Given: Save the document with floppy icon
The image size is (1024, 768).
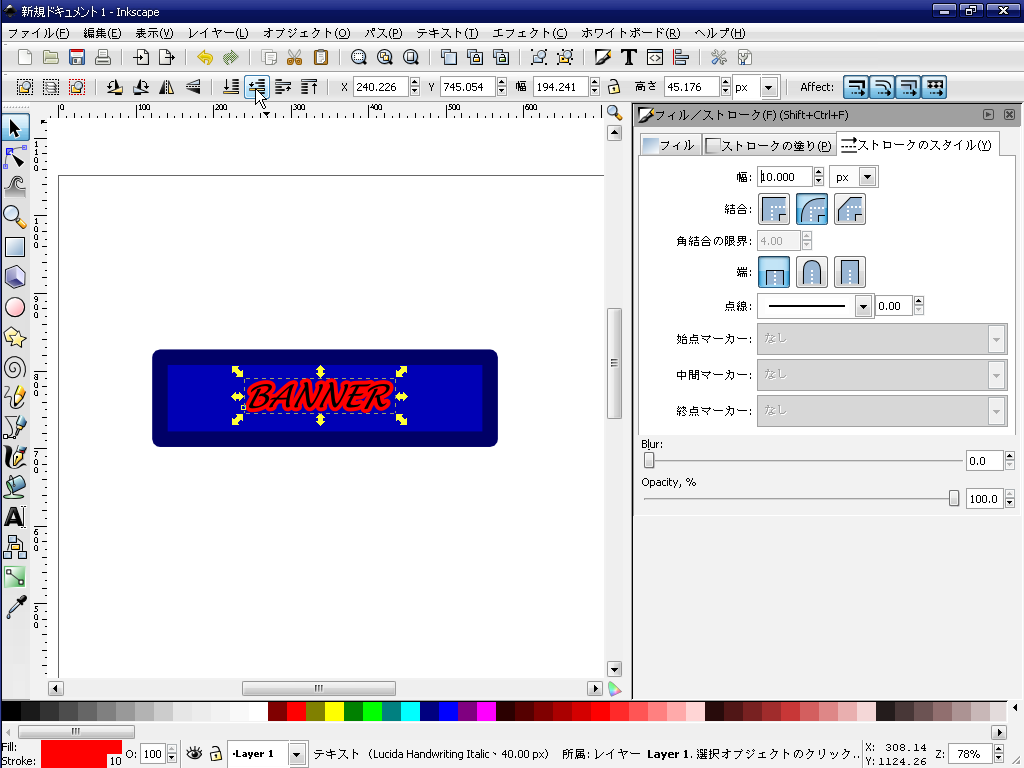Looking at the screenshot, I should click(76, 57).
